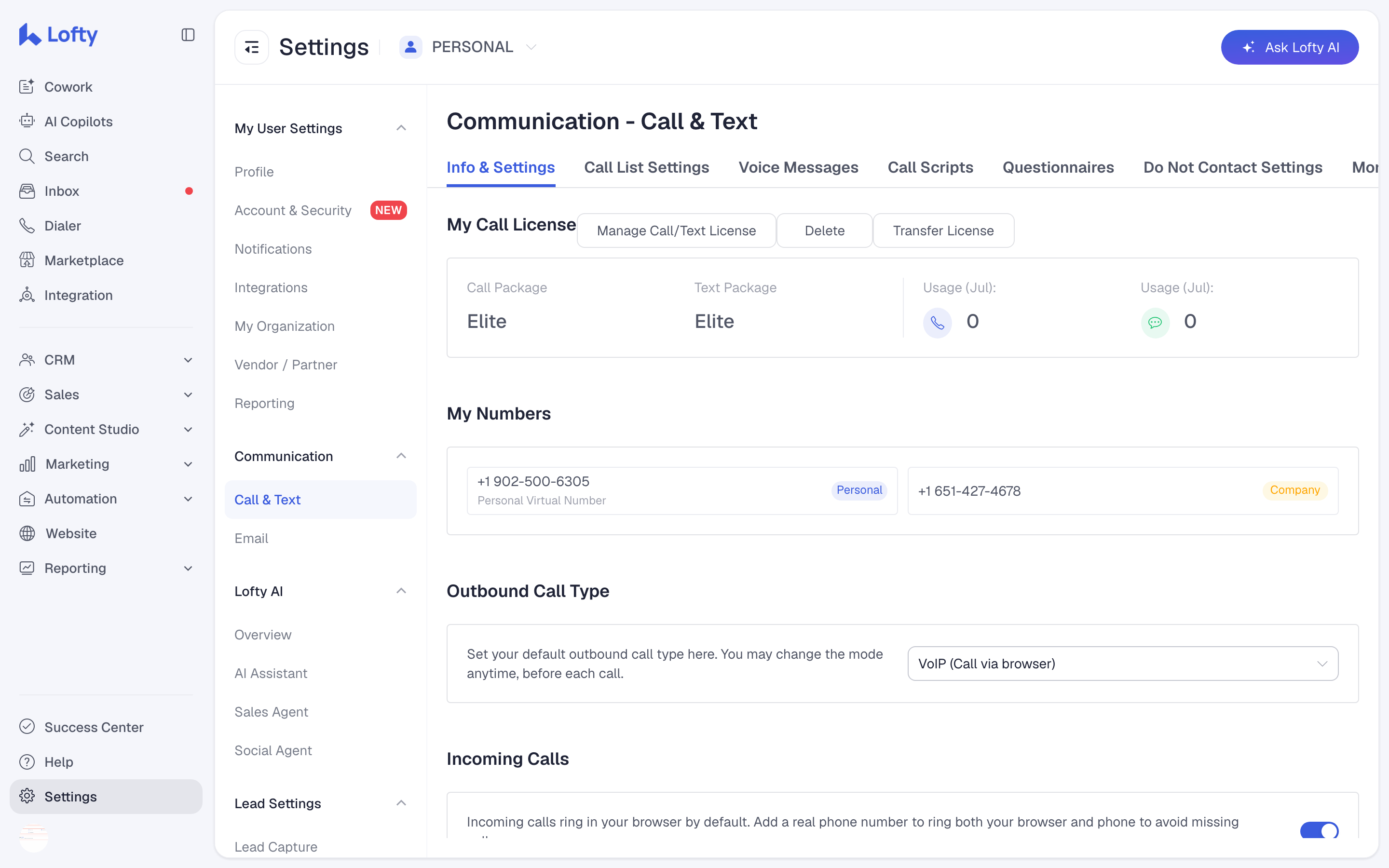1389x868 pixels.
Task: Open Account & Security settings
Action: [x=293, y=210]
